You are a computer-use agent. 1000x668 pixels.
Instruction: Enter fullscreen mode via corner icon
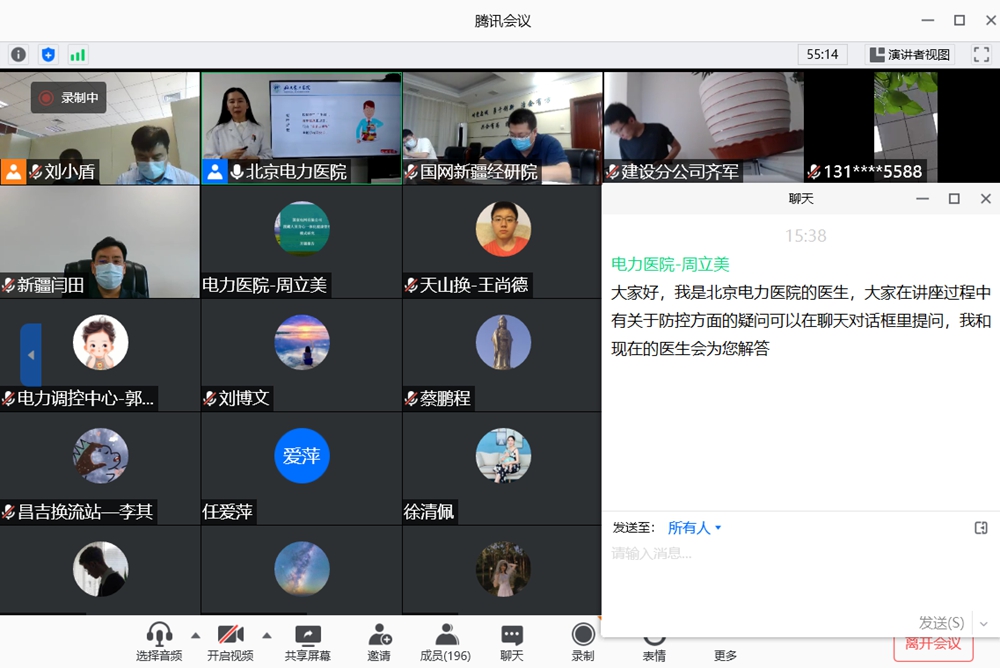tap(981, 54)
